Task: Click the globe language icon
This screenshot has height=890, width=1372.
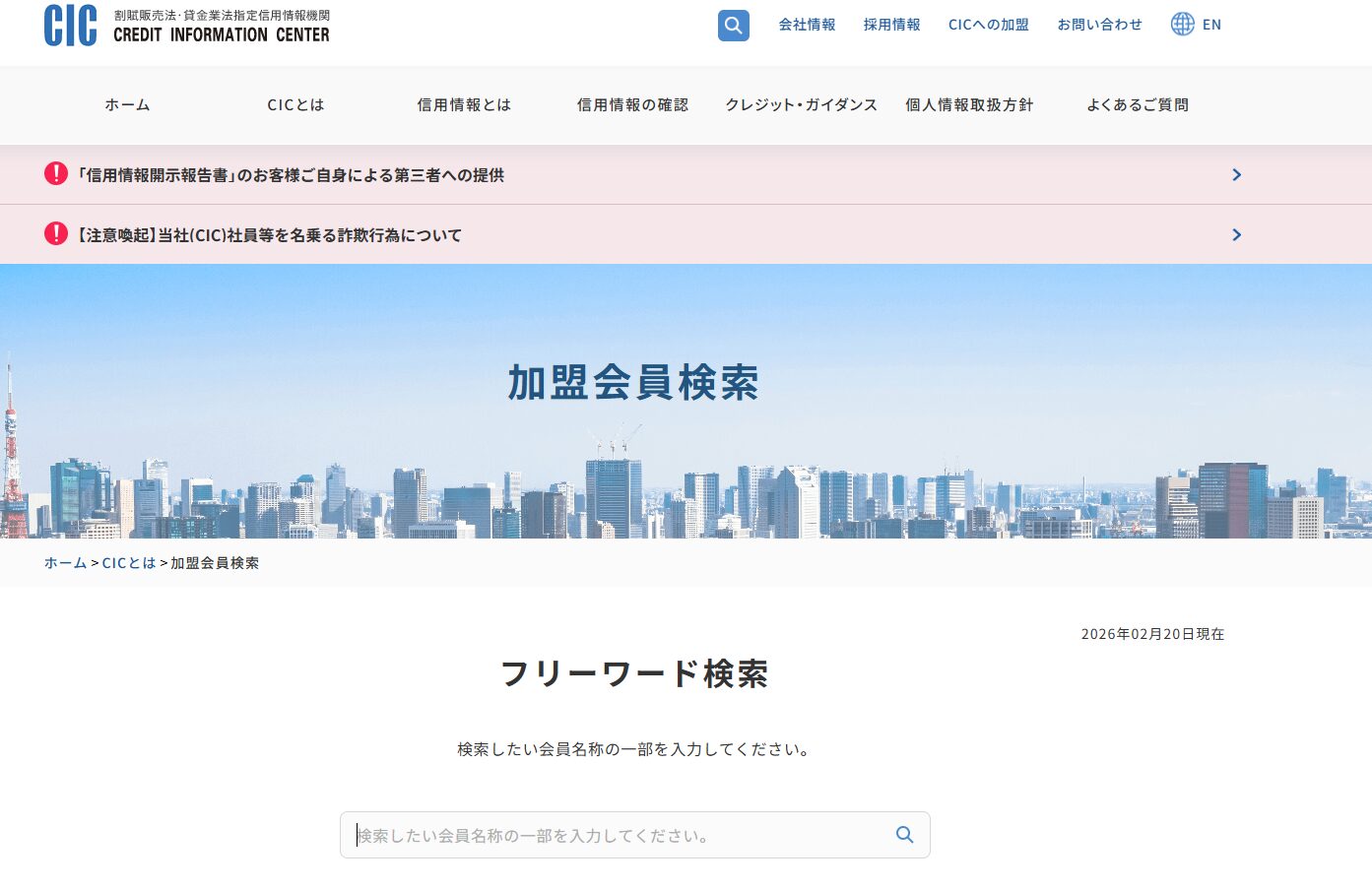Action: (x=1182, y=25)
